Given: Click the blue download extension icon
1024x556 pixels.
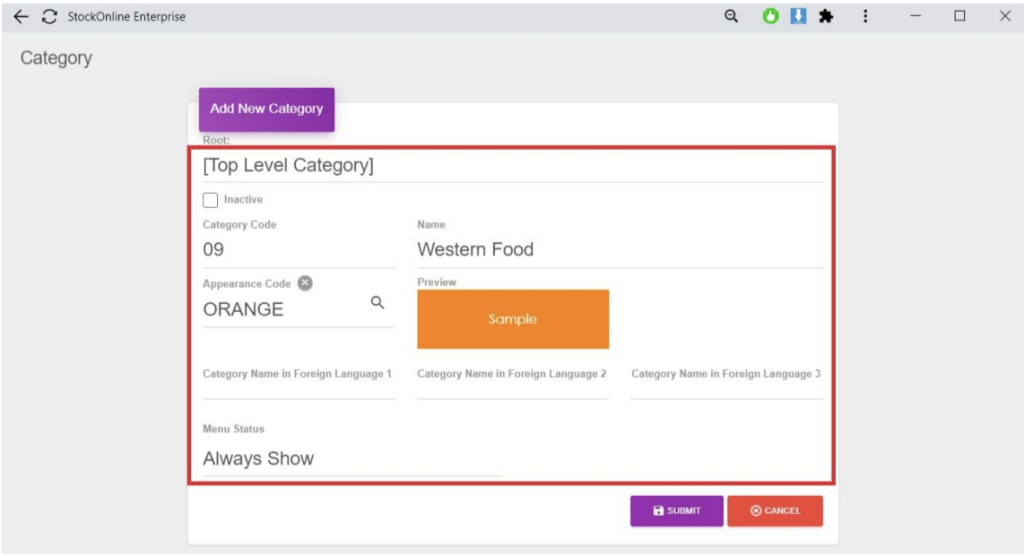Looking at the screenshot, I should 798,16.
